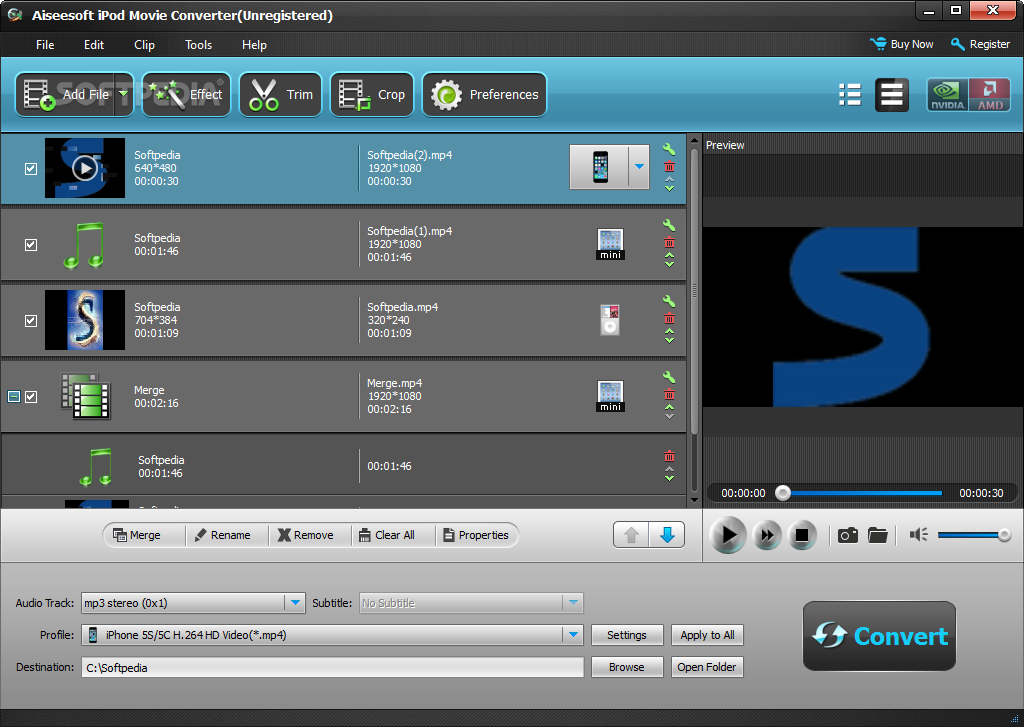Screen dimensions: 1024x727
Task: Click the profile Settings button
Action: coord(627,635)
